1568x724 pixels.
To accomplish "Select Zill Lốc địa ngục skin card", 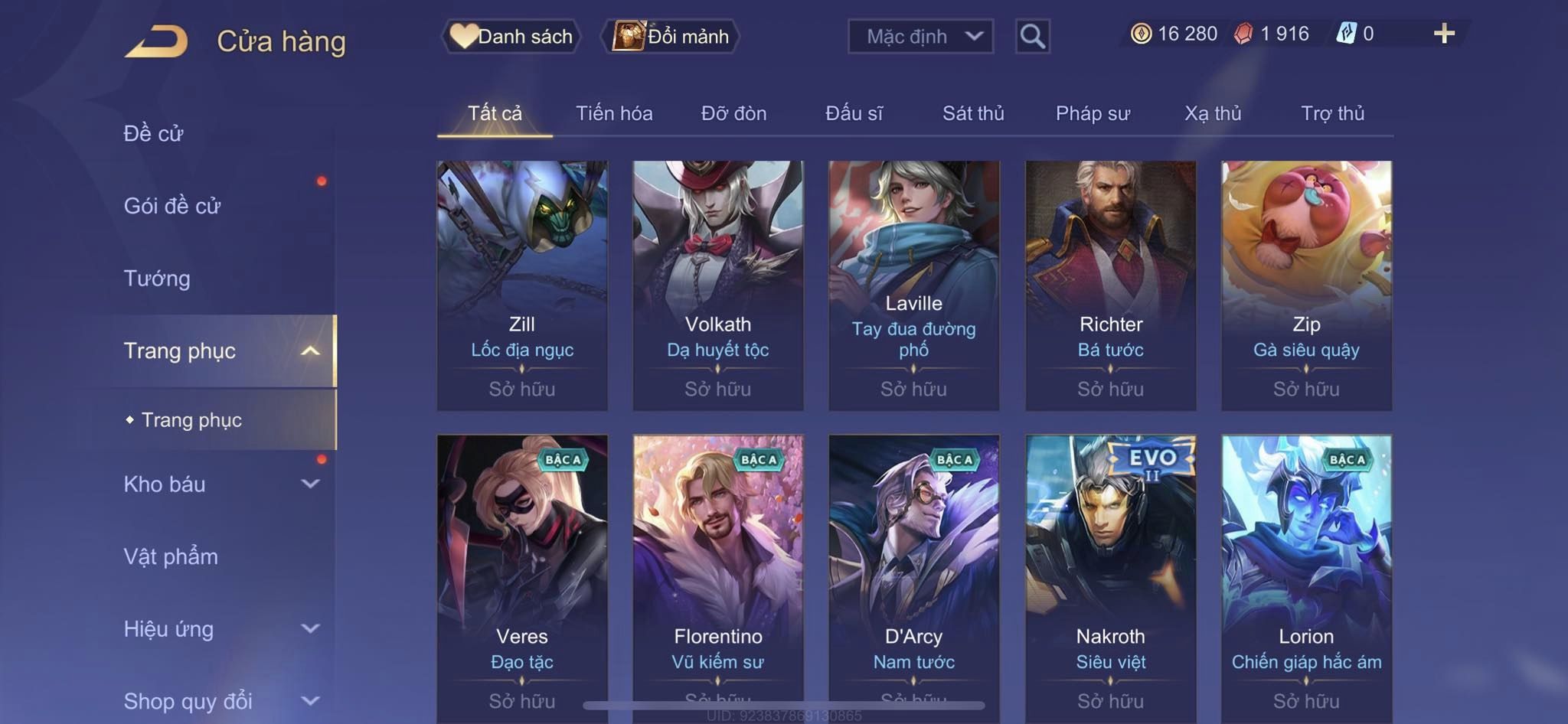I will (522, 285).
